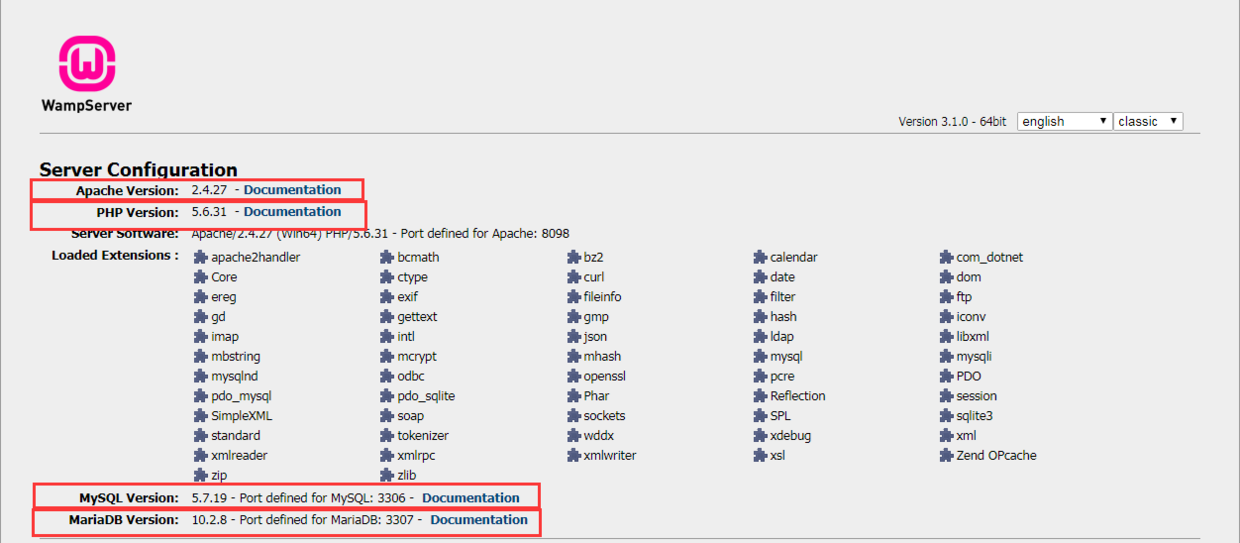The image size is (1240, 543).
Task: Click the puzzle icon beside calendar
Action: (760, 257)
